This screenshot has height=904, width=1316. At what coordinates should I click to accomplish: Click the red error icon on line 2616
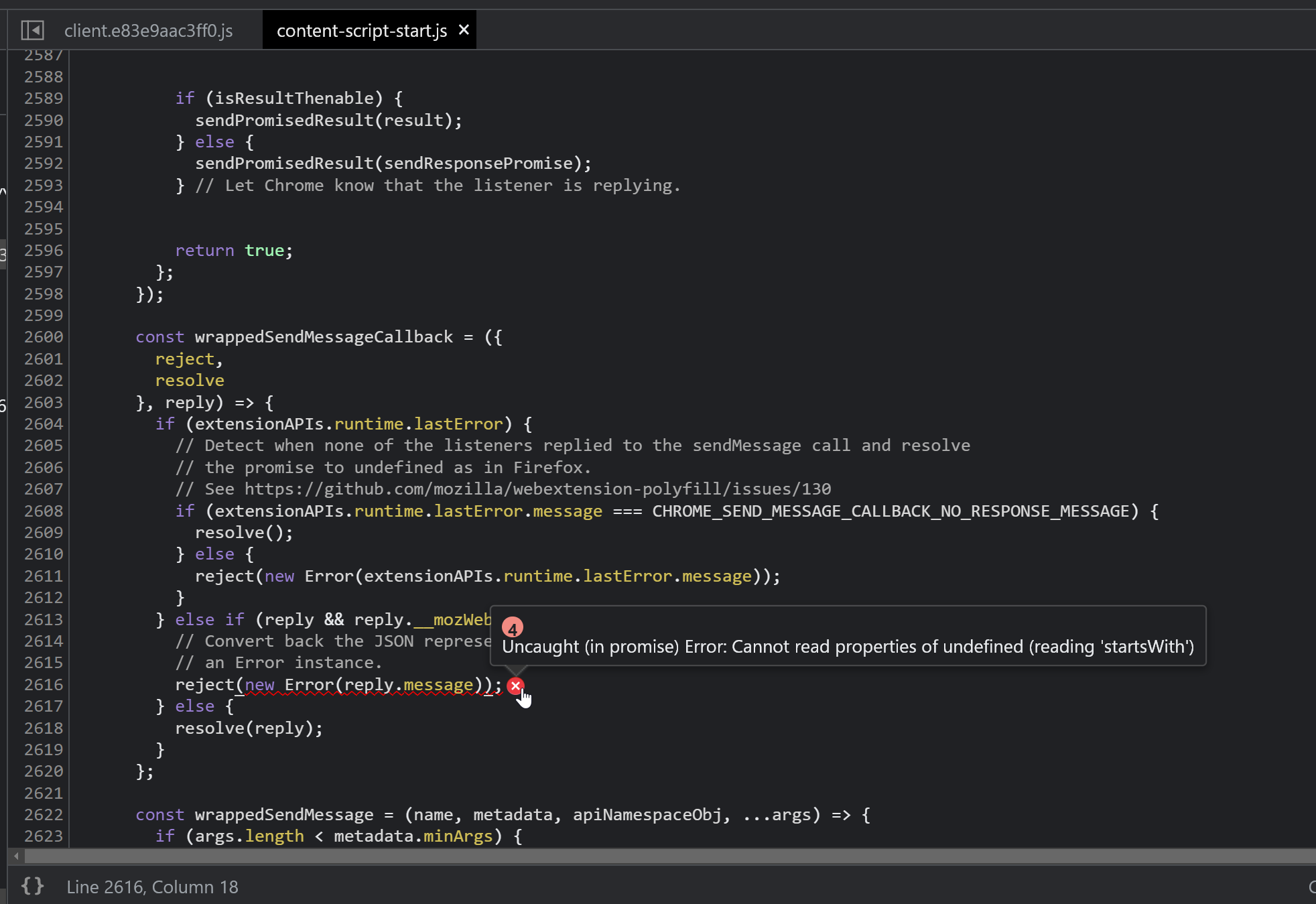click(515, 686)
